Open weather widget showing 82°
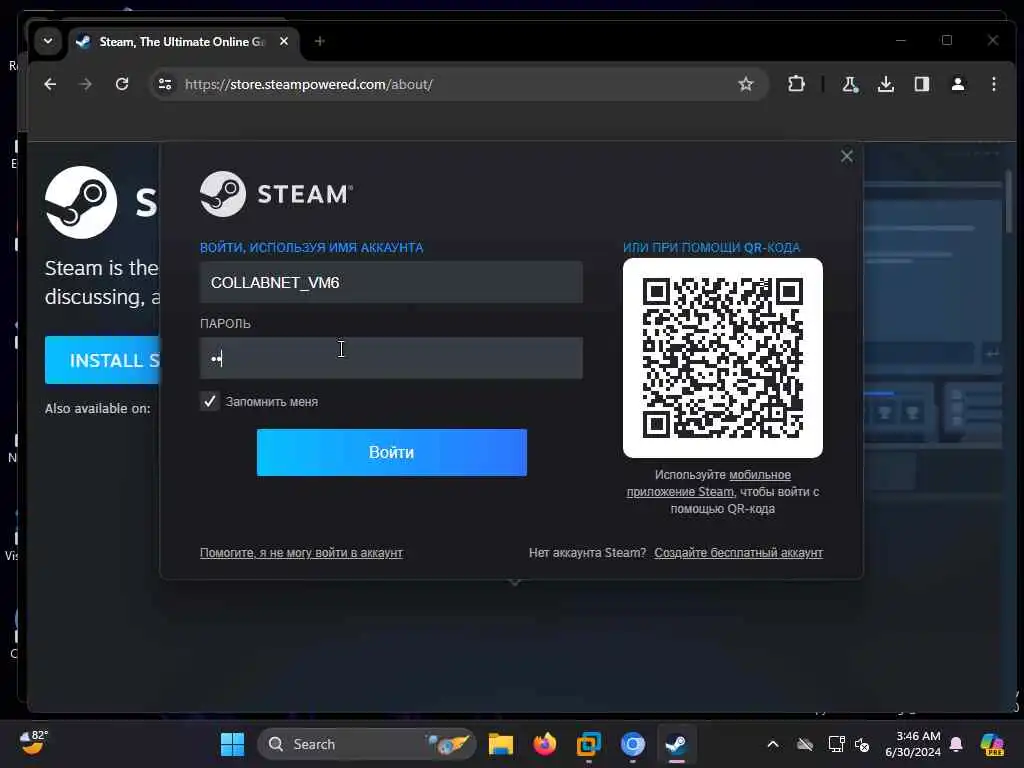The image size is (1024, 768). point(33,743)
